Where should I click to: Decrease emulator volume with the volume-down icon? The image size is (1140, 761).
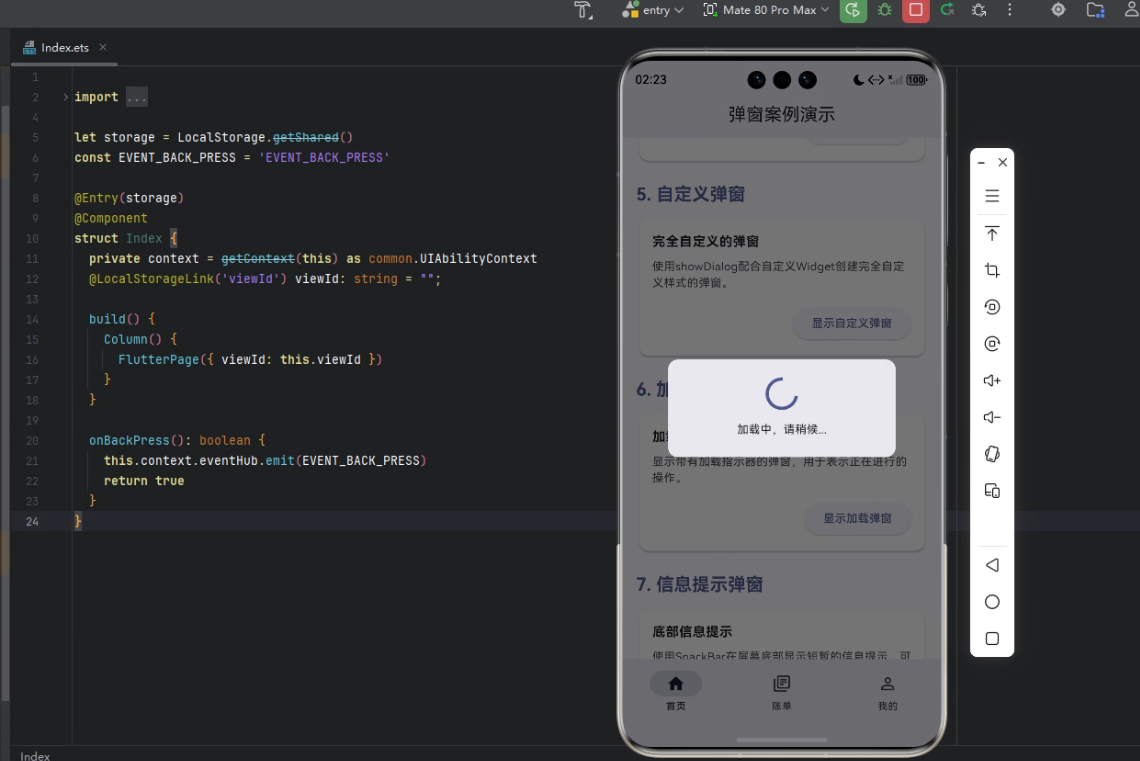(x=992, y=417)
